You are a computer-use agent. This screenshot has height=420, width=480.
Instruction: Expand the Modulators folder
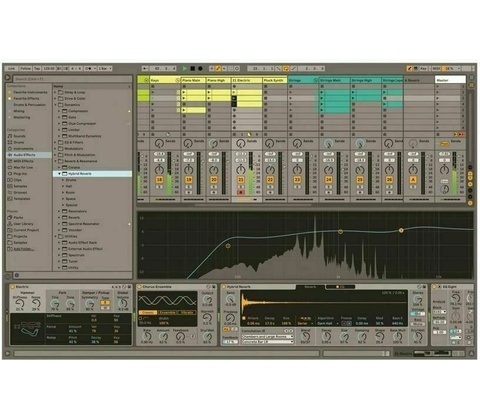[x=55, y=149]
